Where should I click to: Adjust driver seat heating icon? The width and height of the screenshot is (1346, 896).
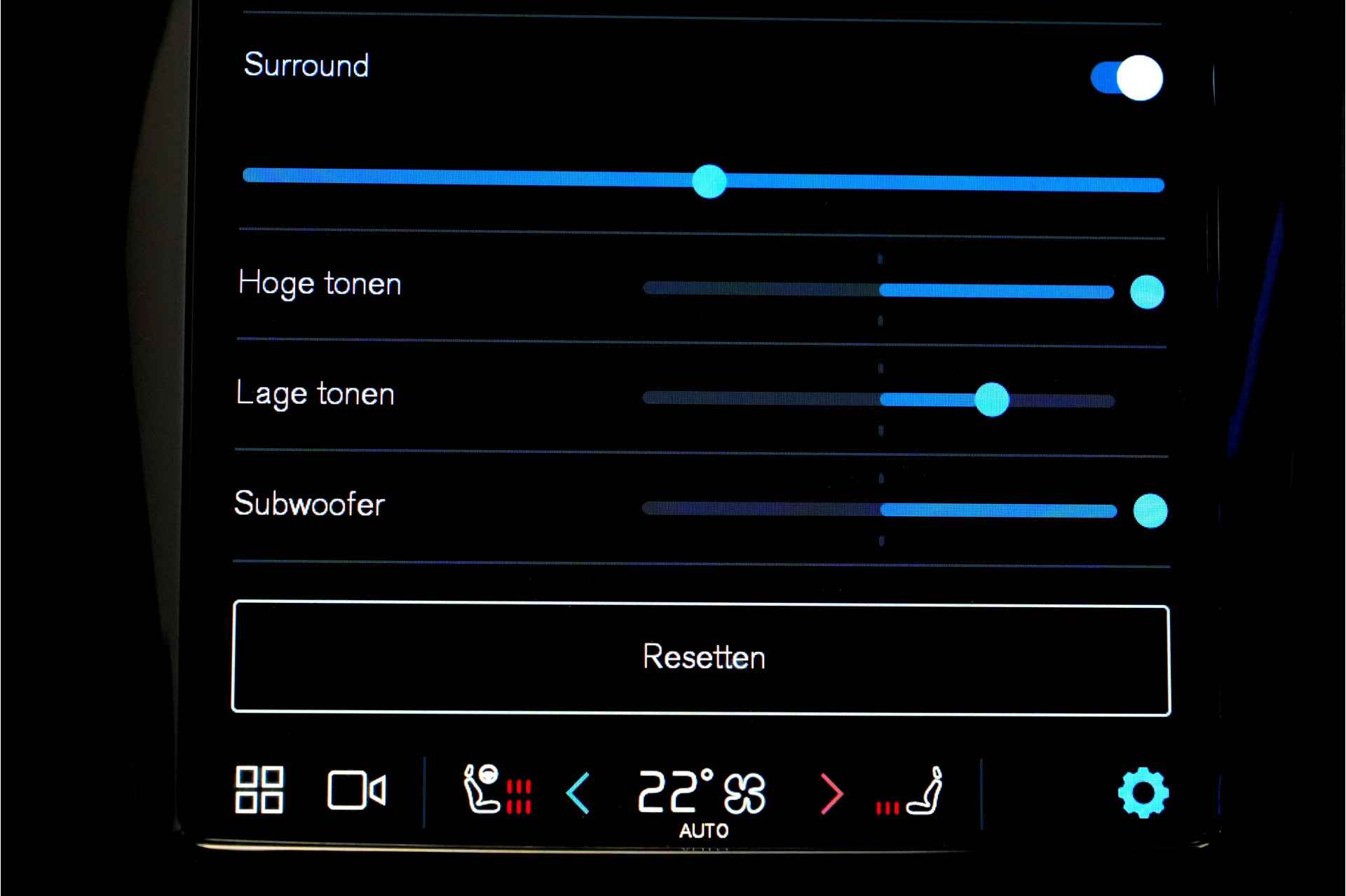(497, 789)
